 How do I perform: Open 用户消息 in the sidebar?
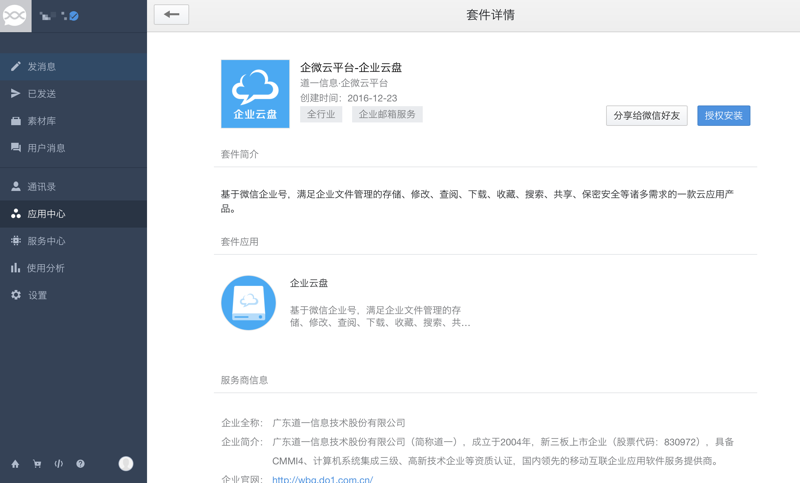tap(73, 148)
